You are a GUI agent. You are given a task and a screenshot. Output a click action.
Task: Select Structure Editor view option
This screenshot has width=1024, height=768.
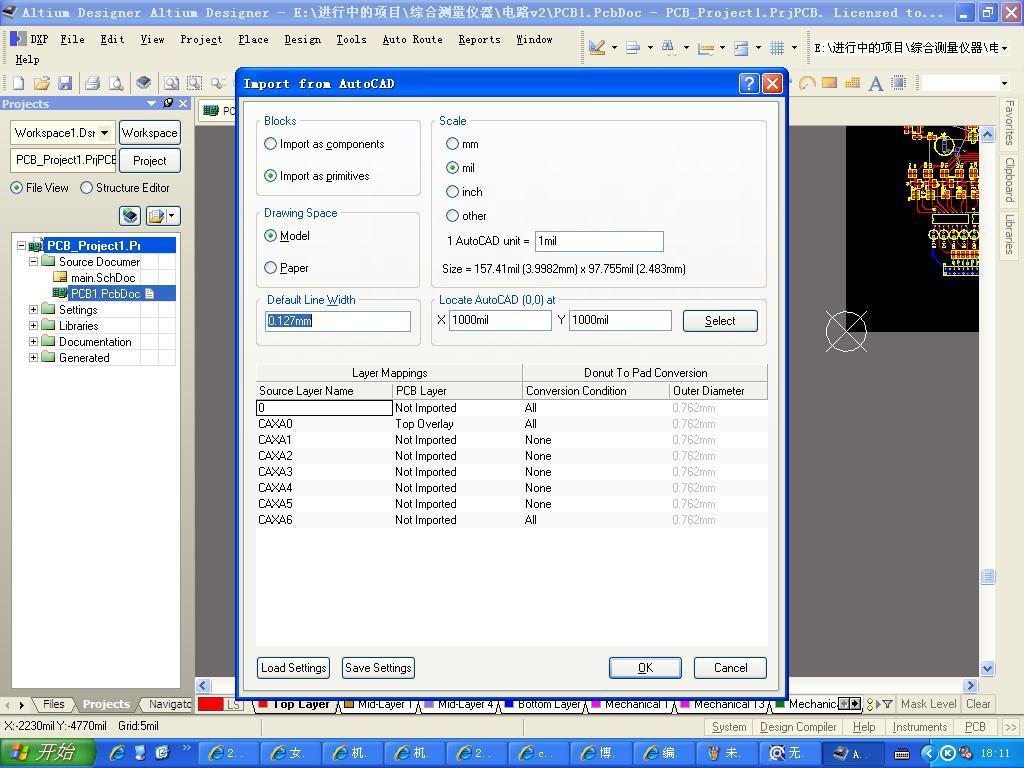(125, 187)
